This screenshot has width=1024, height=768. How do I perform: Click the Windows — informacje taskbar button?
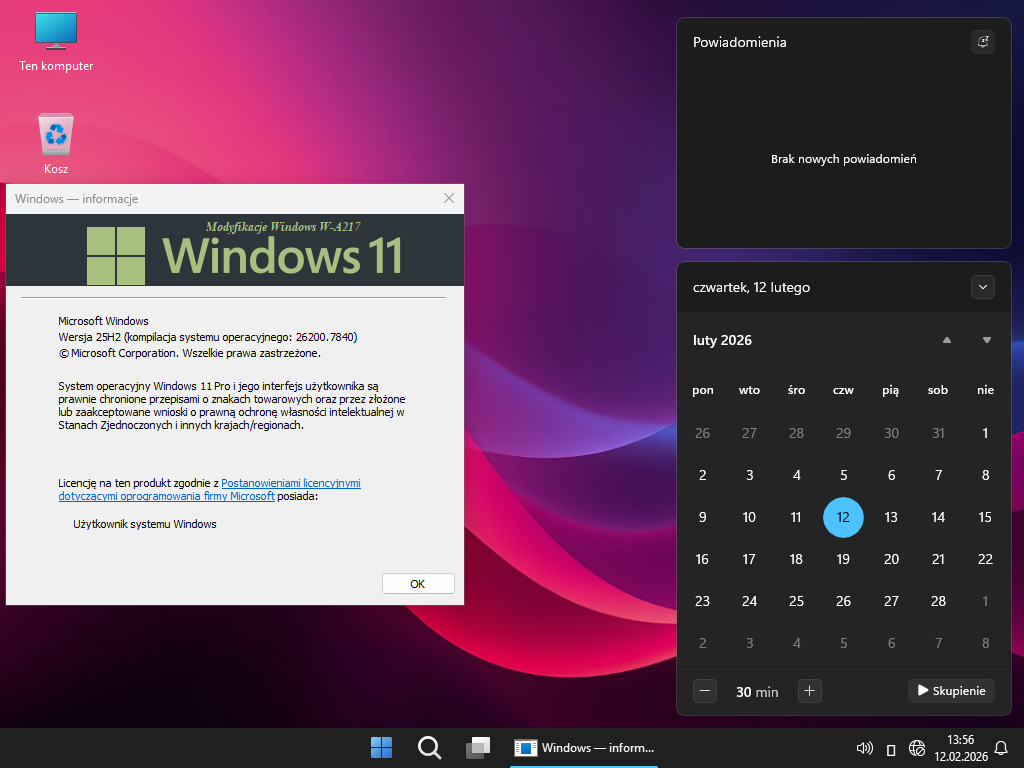tap(584, 747)
